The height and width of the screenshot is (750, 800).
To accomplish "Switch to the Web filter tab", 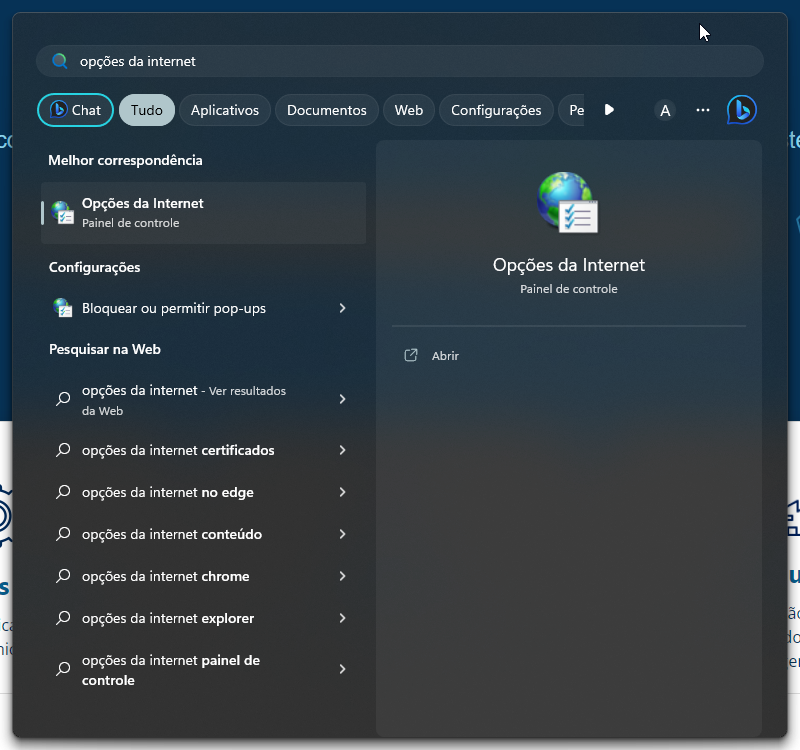I will [409, 110].
